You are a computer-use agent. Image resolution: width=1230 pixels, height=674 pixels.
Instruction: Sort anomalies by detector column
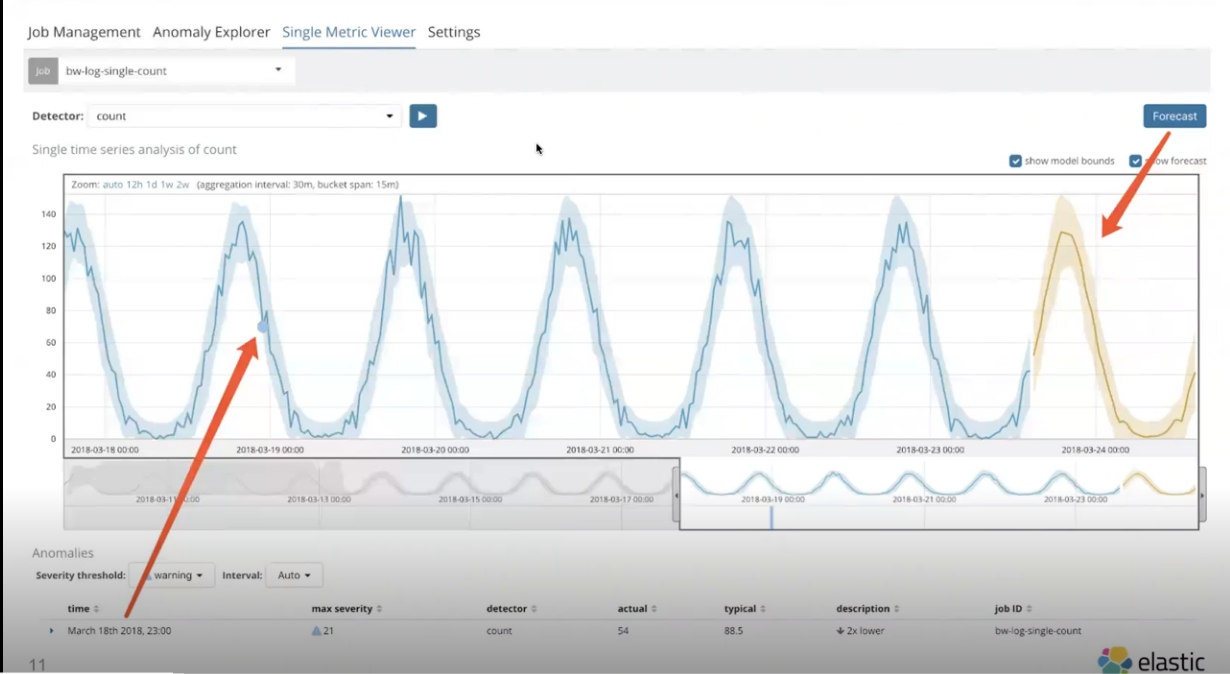512,608
